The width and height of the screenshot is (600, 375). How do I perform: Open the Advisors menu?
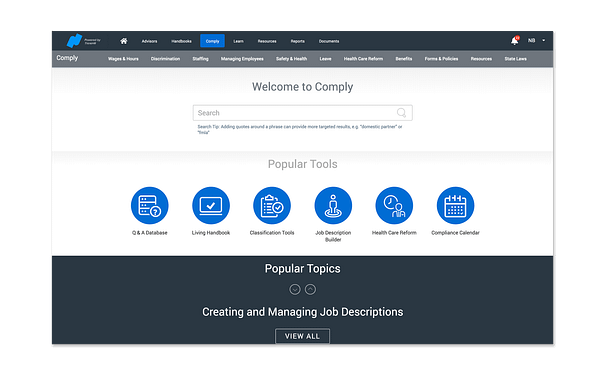[149, 41]
